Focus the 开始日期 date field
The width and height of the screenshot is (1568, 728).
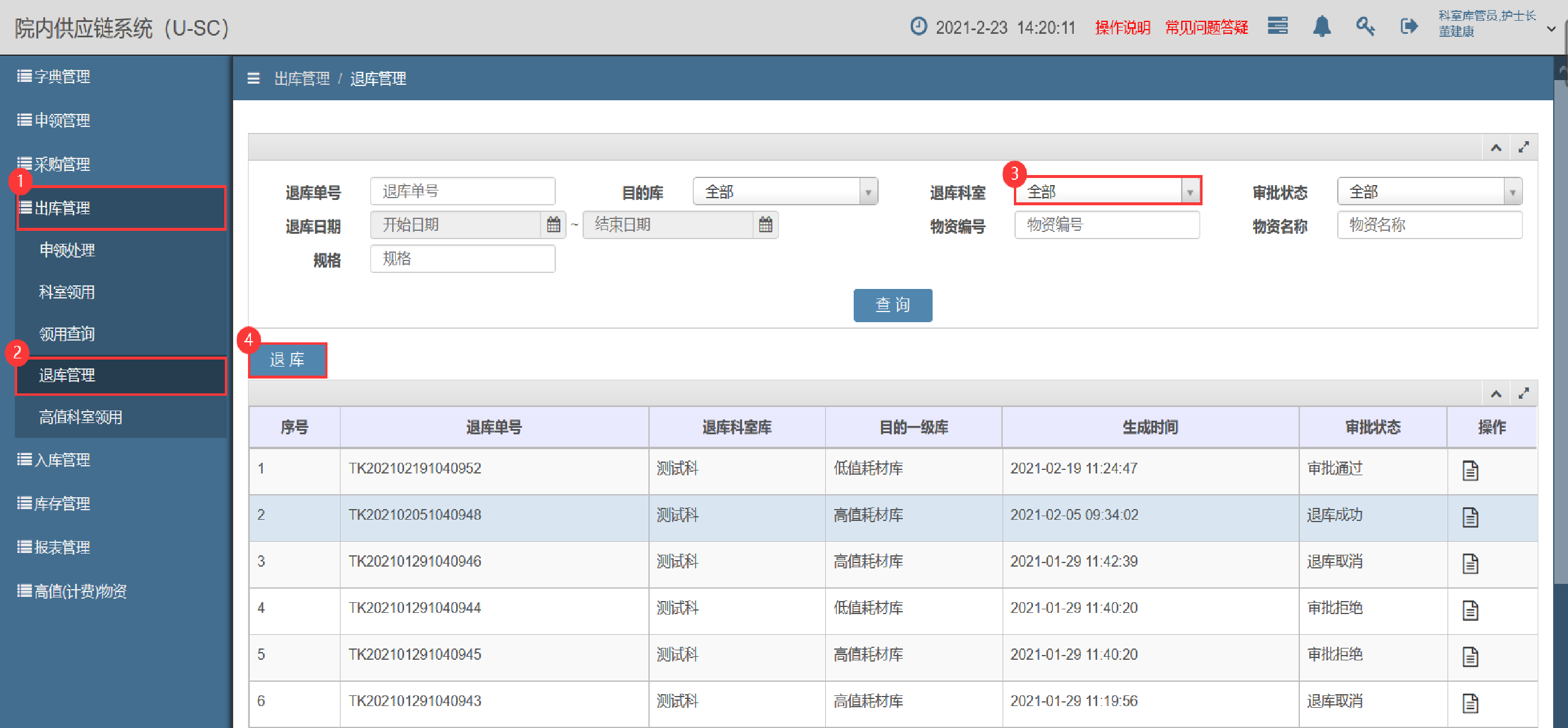tap(455, 225)
